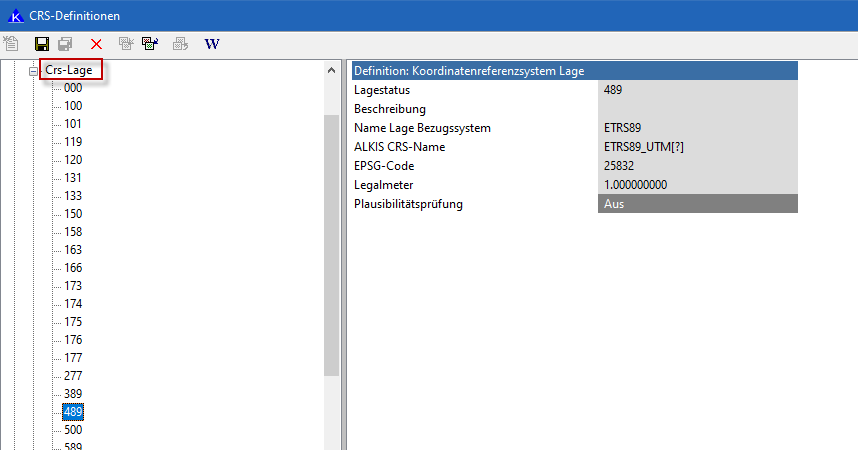Edit the Legalmeter value field

click(x=697, y=185)
